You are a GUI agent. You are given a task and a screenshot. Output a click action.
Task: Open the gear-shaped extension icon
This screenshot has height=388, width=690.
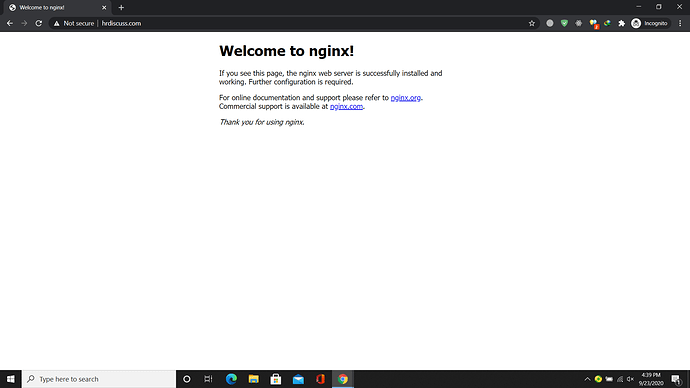[x=579, y=23]
